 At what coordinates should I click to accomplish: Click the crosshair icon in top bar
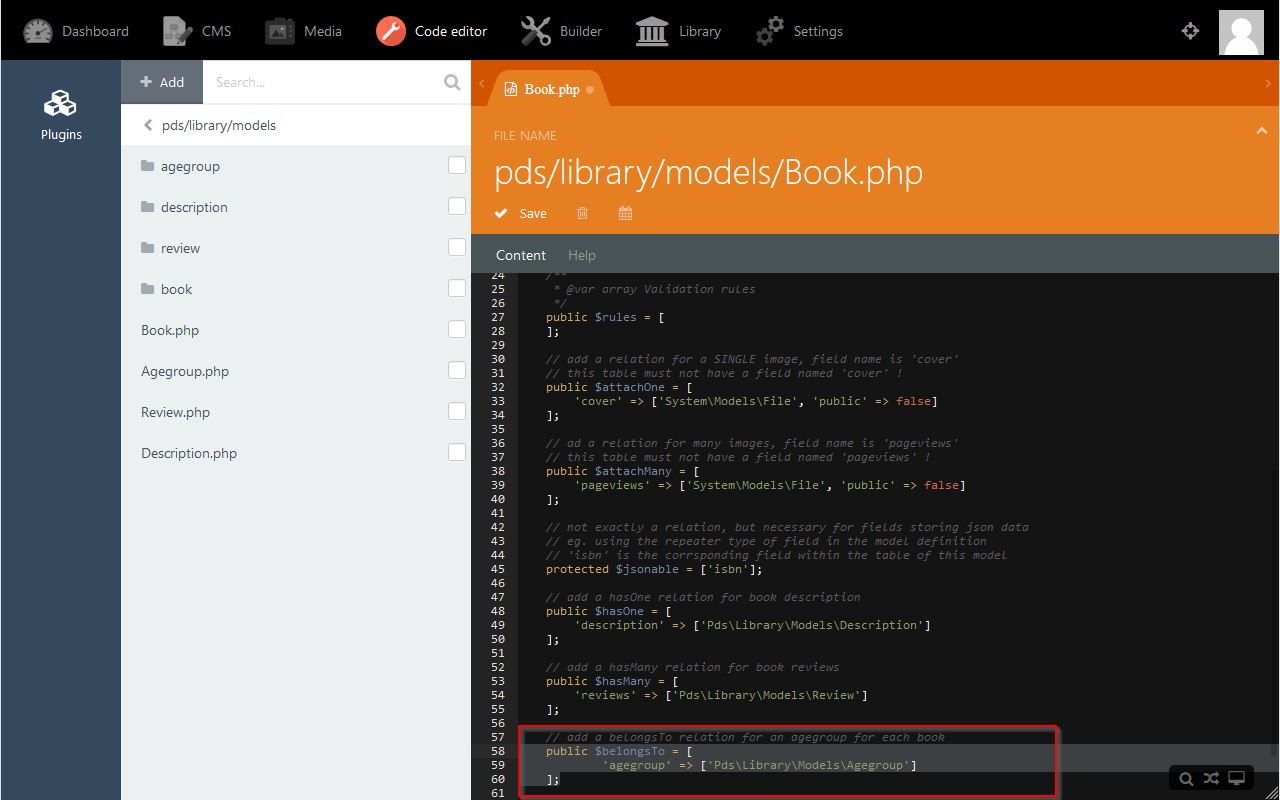(1190, 31)
